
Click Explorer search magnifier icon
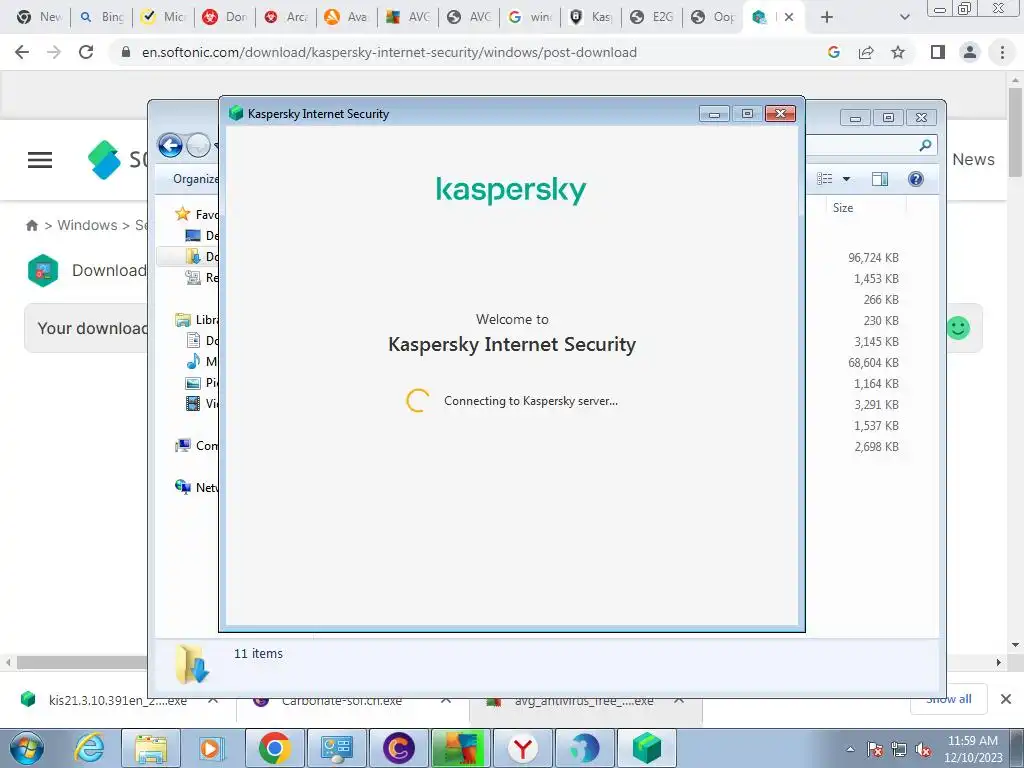pos(925,146)
